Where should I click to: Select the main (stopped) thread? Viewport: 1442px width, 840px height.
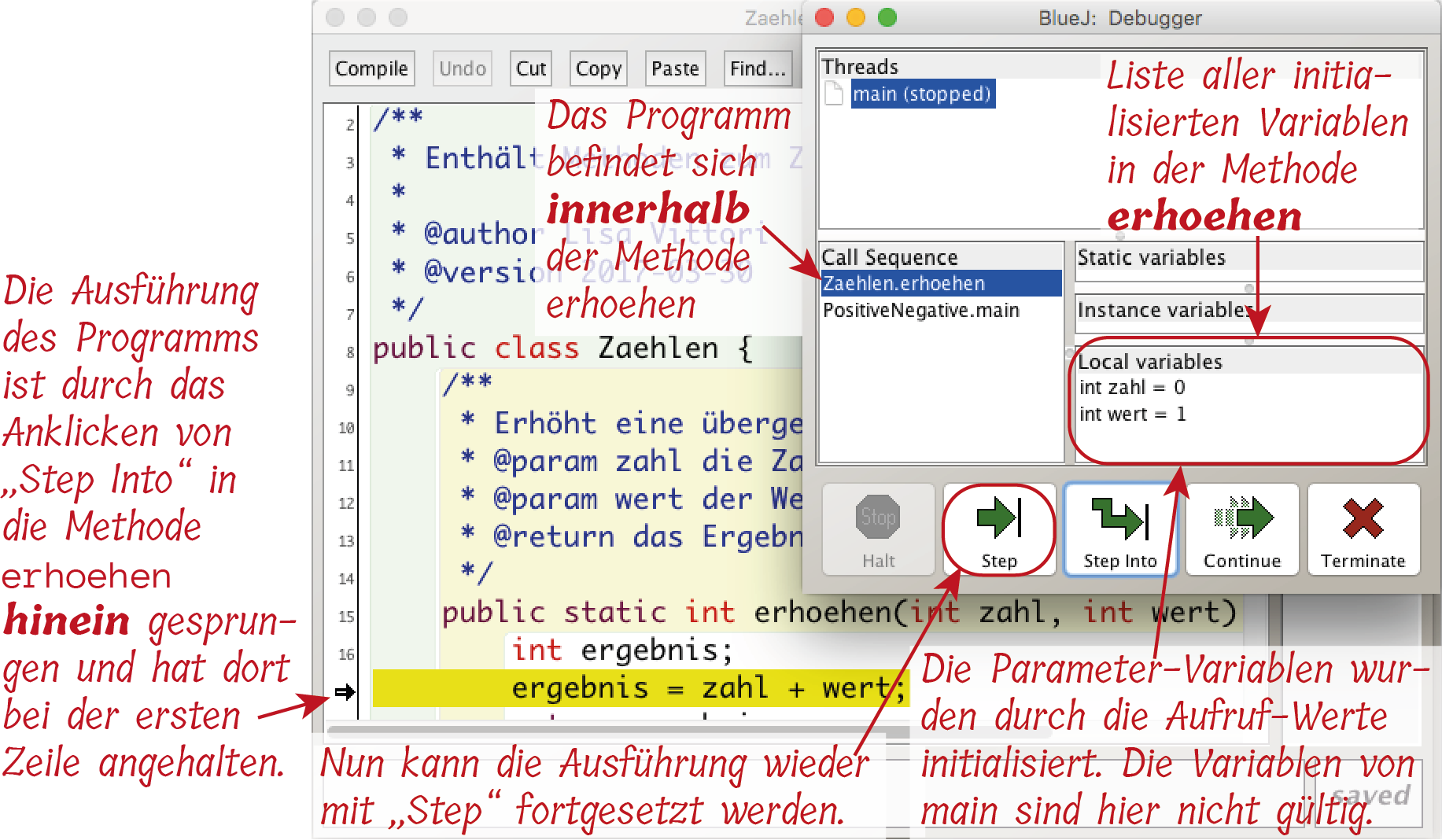click(x=922, y=94)
